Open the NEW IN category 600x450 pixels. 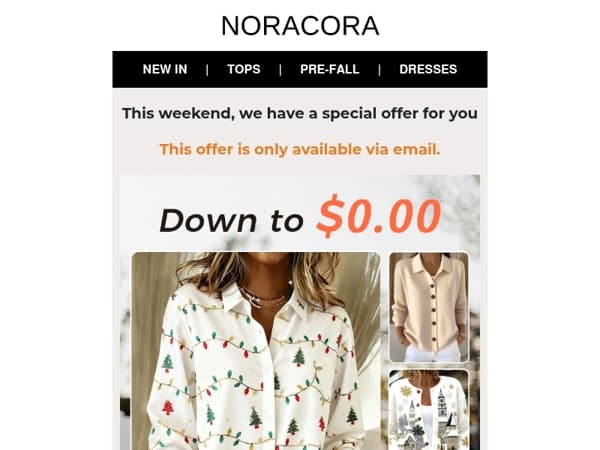(165, 69)
